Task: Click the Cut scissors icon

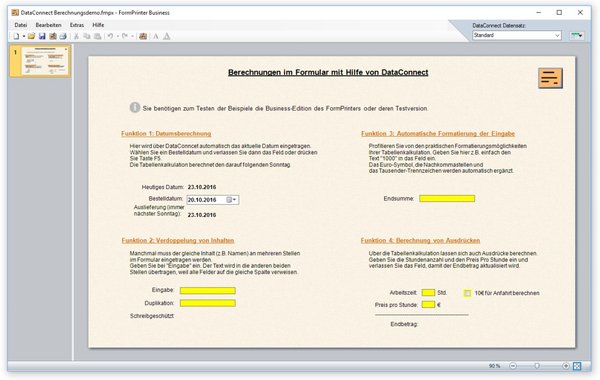Action: [76, 36]
